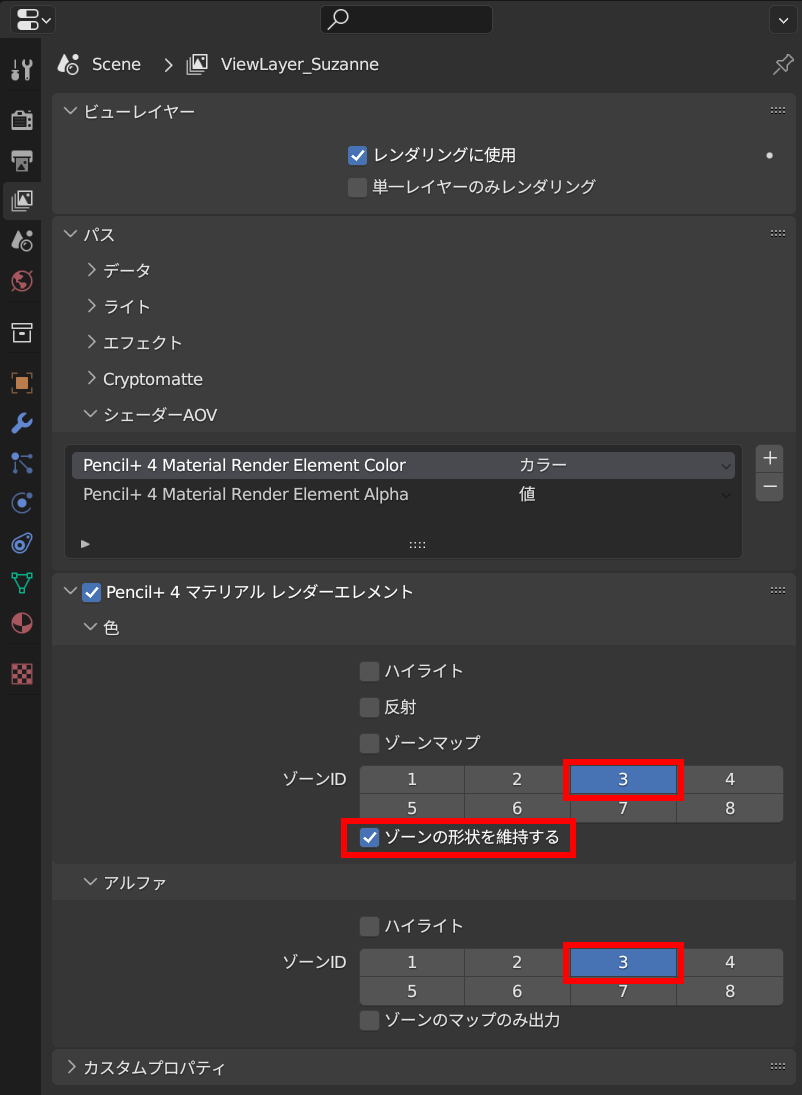This screenshot has width=802, height=1095.
Task: Expand the データ subpanel
Action: tap(91, 270)
